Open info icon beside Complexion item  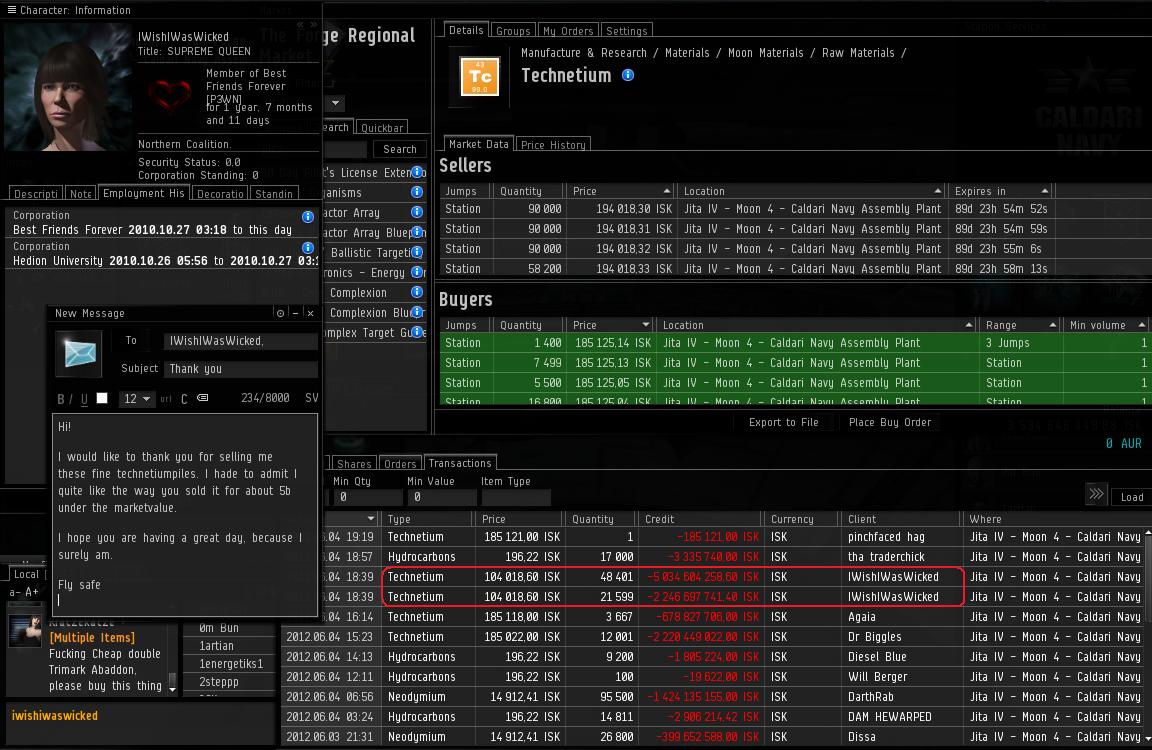(417, 292)
